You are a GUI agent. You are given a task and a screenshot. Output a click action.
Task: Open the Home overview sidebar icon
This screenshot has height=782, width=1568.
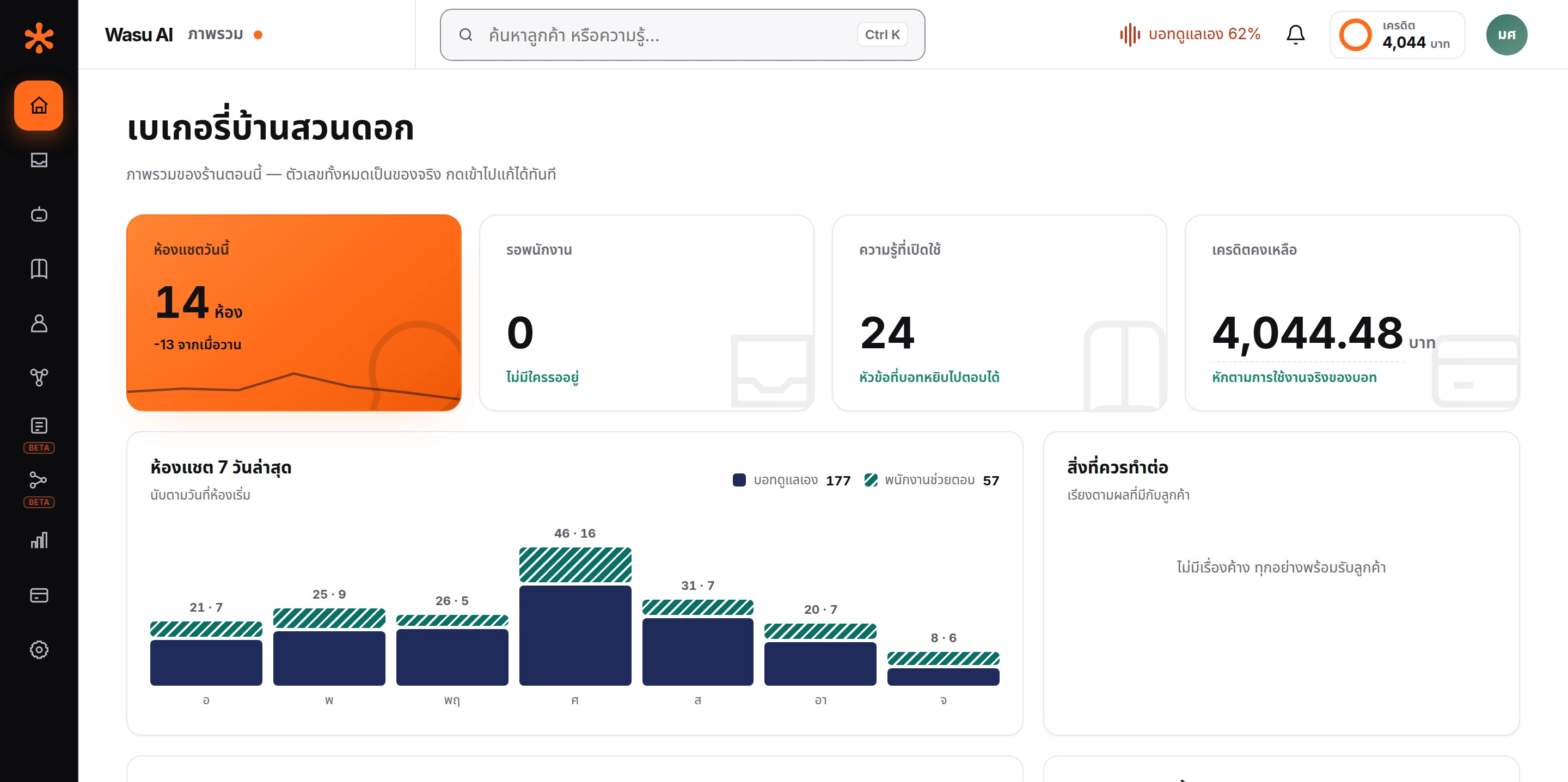click(39, 105)
